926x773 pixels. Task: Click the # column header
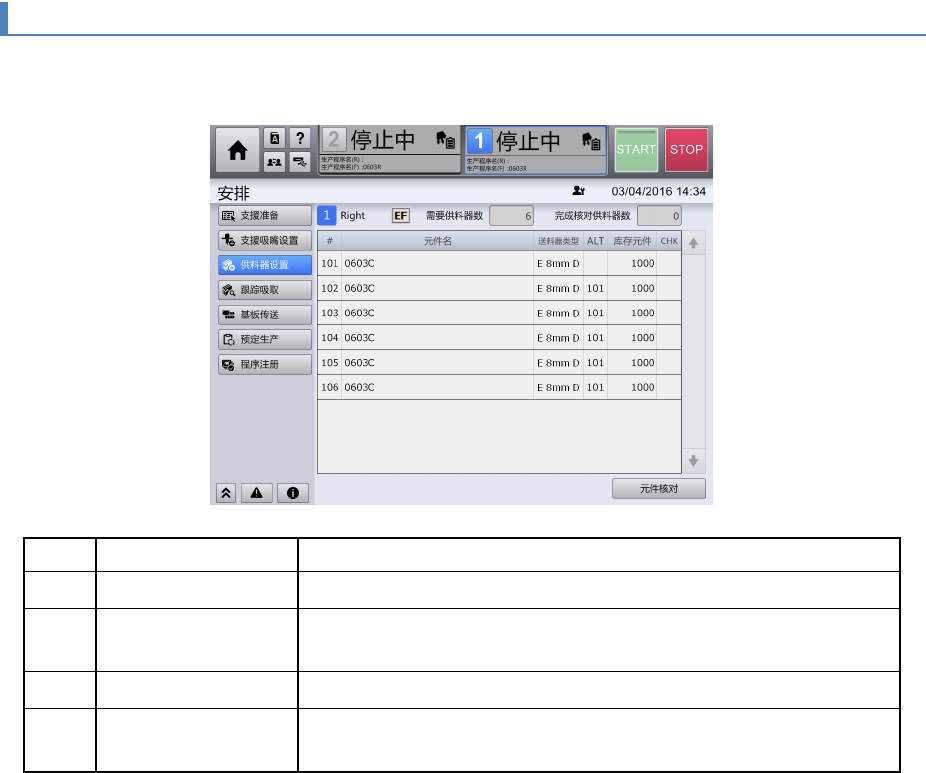[x=330, y=241]
